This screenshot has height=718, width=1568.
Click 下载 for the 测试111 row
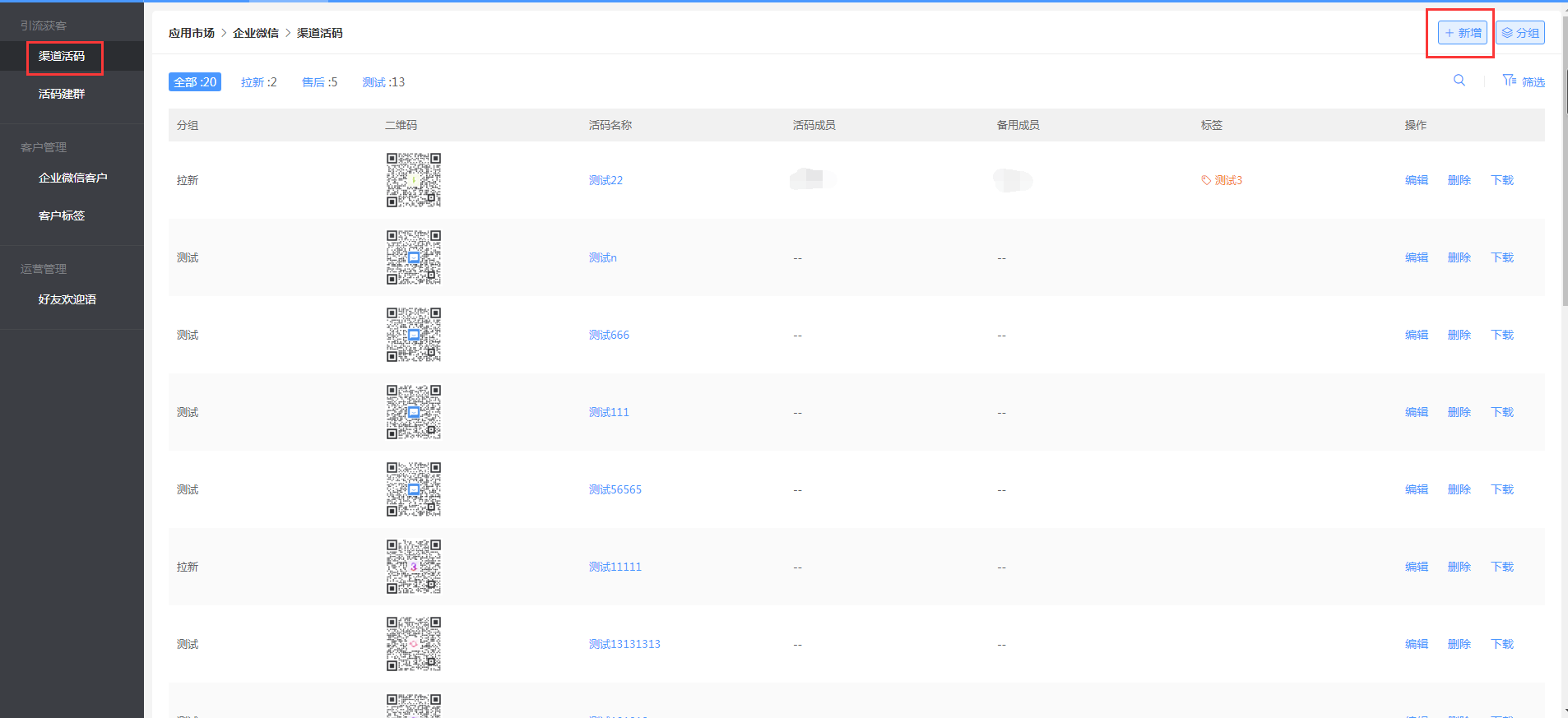point(1502,412)
